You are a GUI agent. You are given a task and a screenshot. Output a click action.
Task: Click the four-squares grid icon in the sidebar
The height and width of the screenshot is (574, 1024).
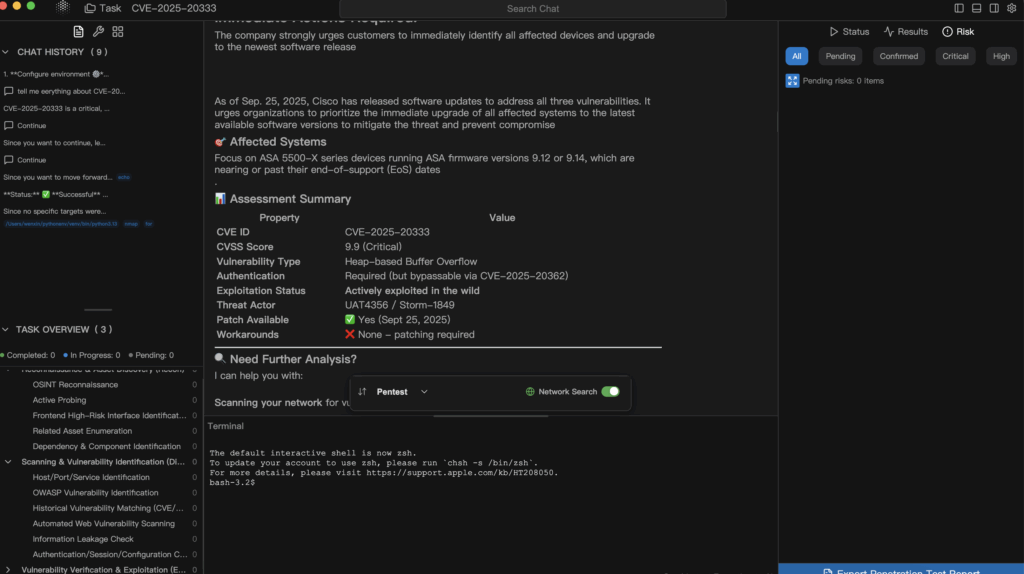pyautogui.click(x=118, y=32)
